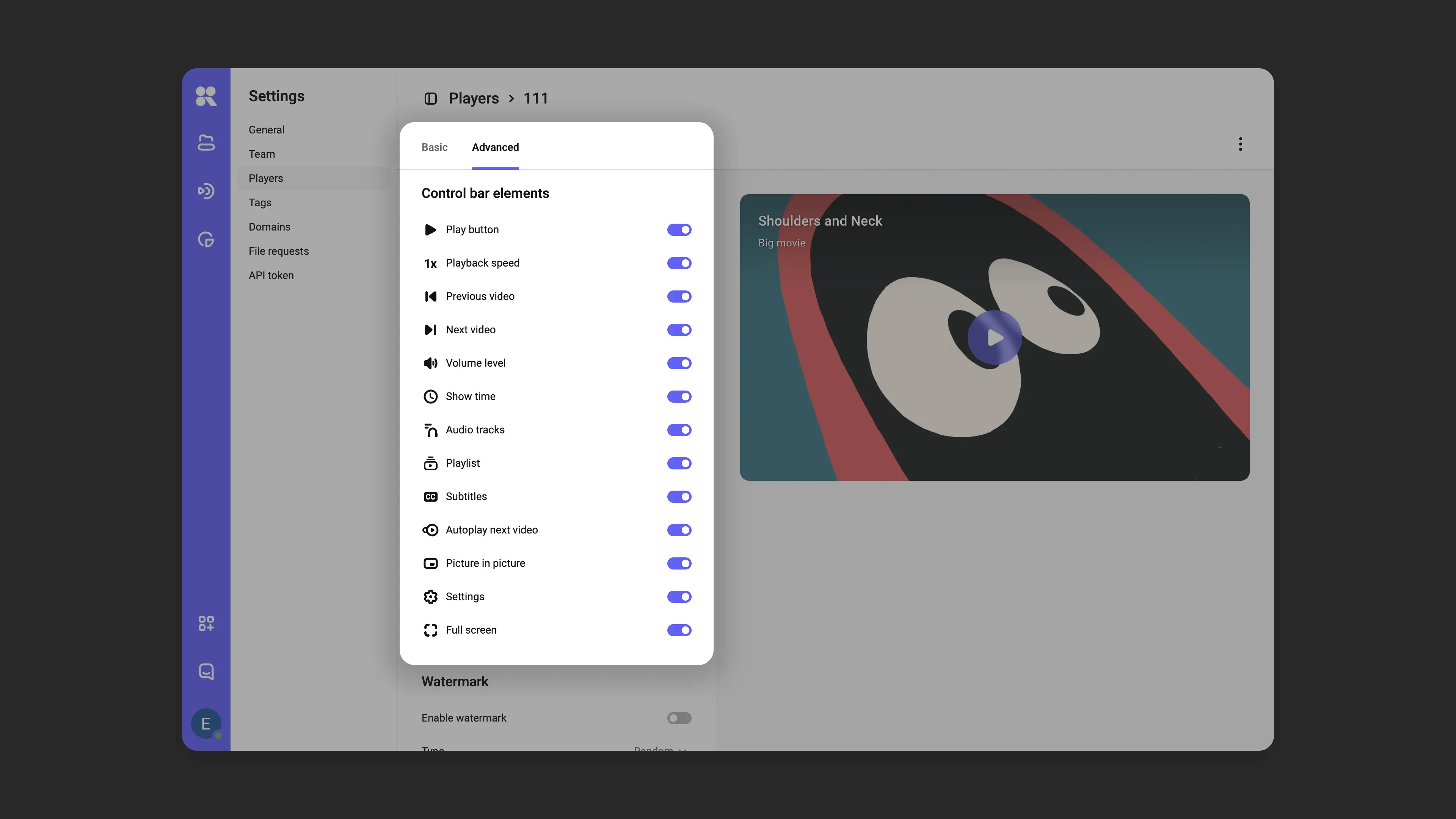Disable the Full screen toggle
Viewport: 1456px width, 819px height.
point(679,630)
